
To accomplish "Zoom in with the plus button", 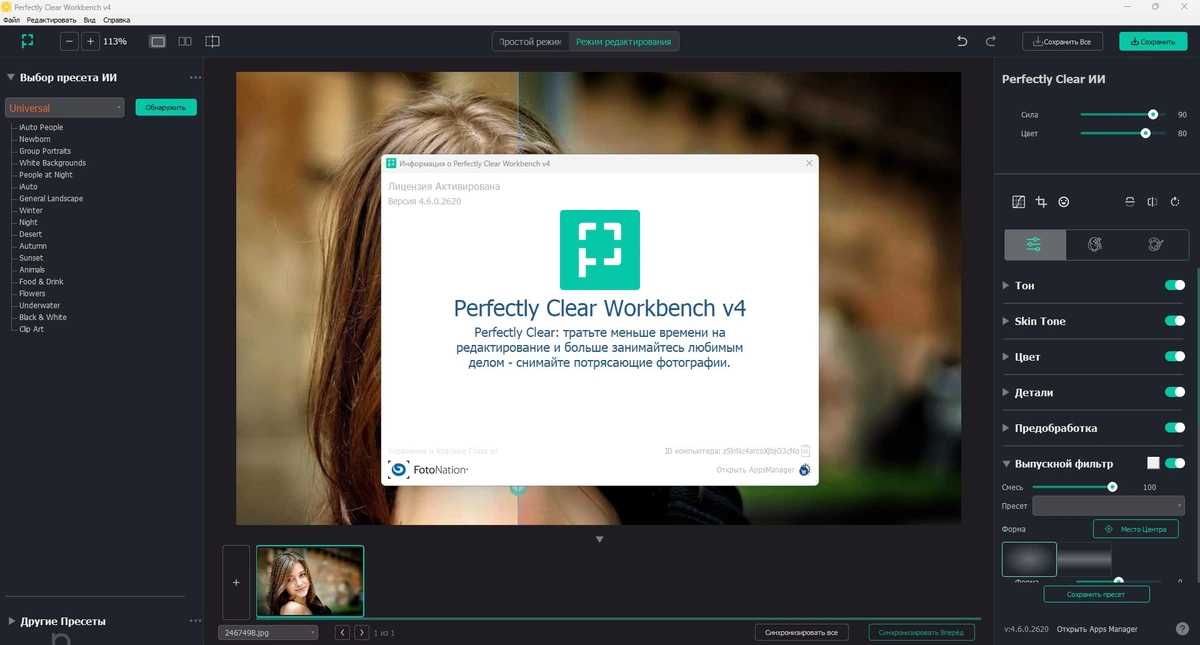I will click(x=90, y=41).
